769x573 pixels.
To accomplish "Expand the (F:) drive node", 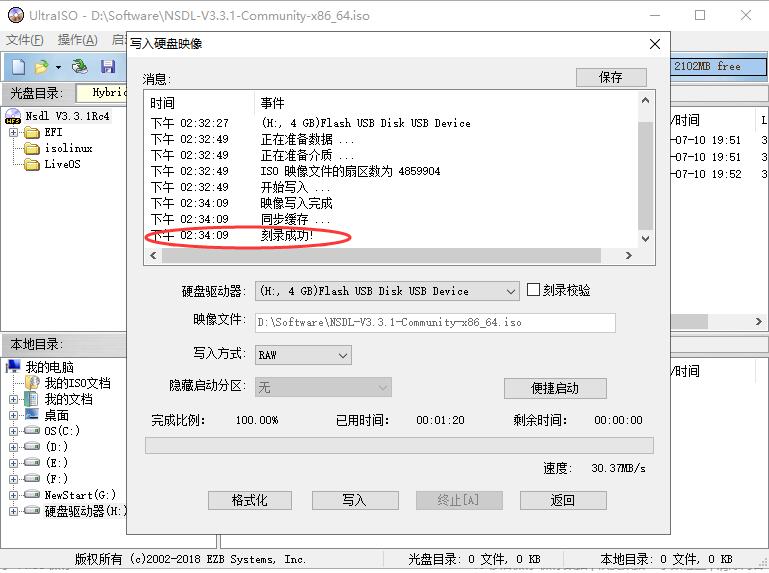I will 14,479.
